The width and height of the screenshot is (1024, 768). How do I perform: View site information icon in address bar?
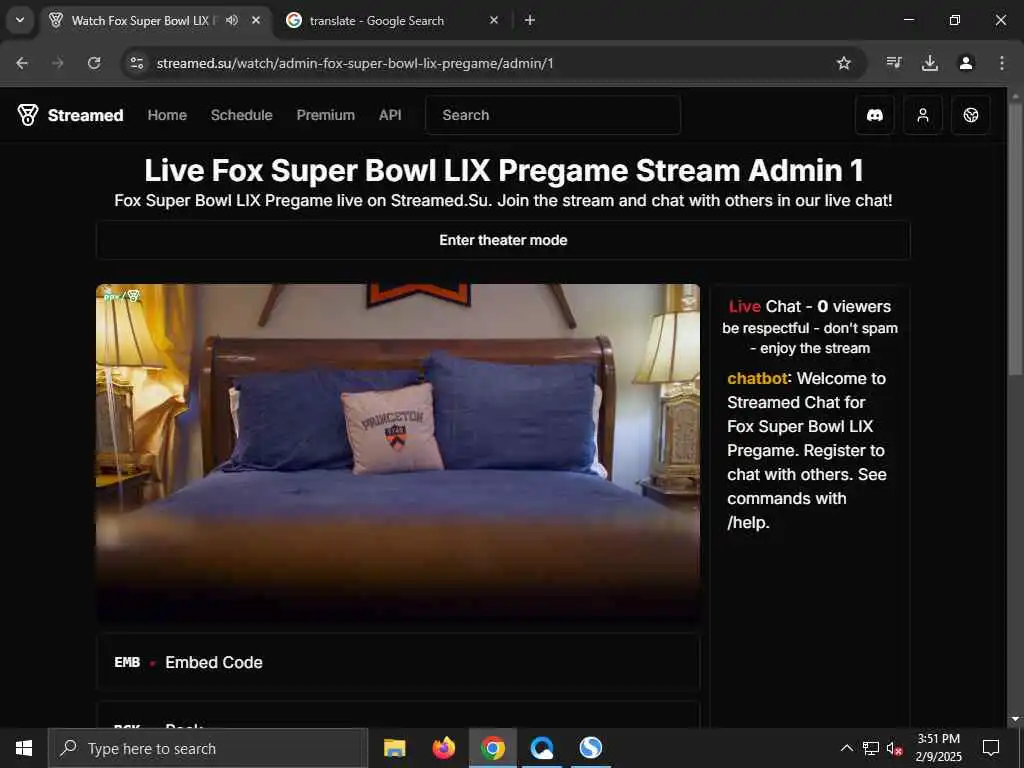(x=136, y=63)
